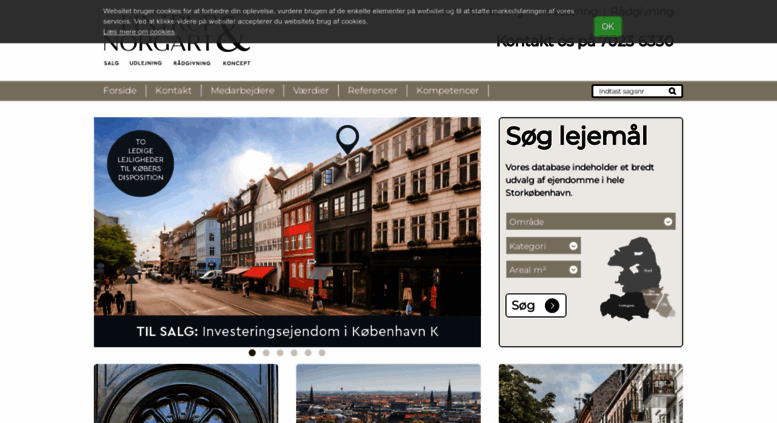Click the Søg button
Screen dimensions: 777x423
(x=536, y=305)
